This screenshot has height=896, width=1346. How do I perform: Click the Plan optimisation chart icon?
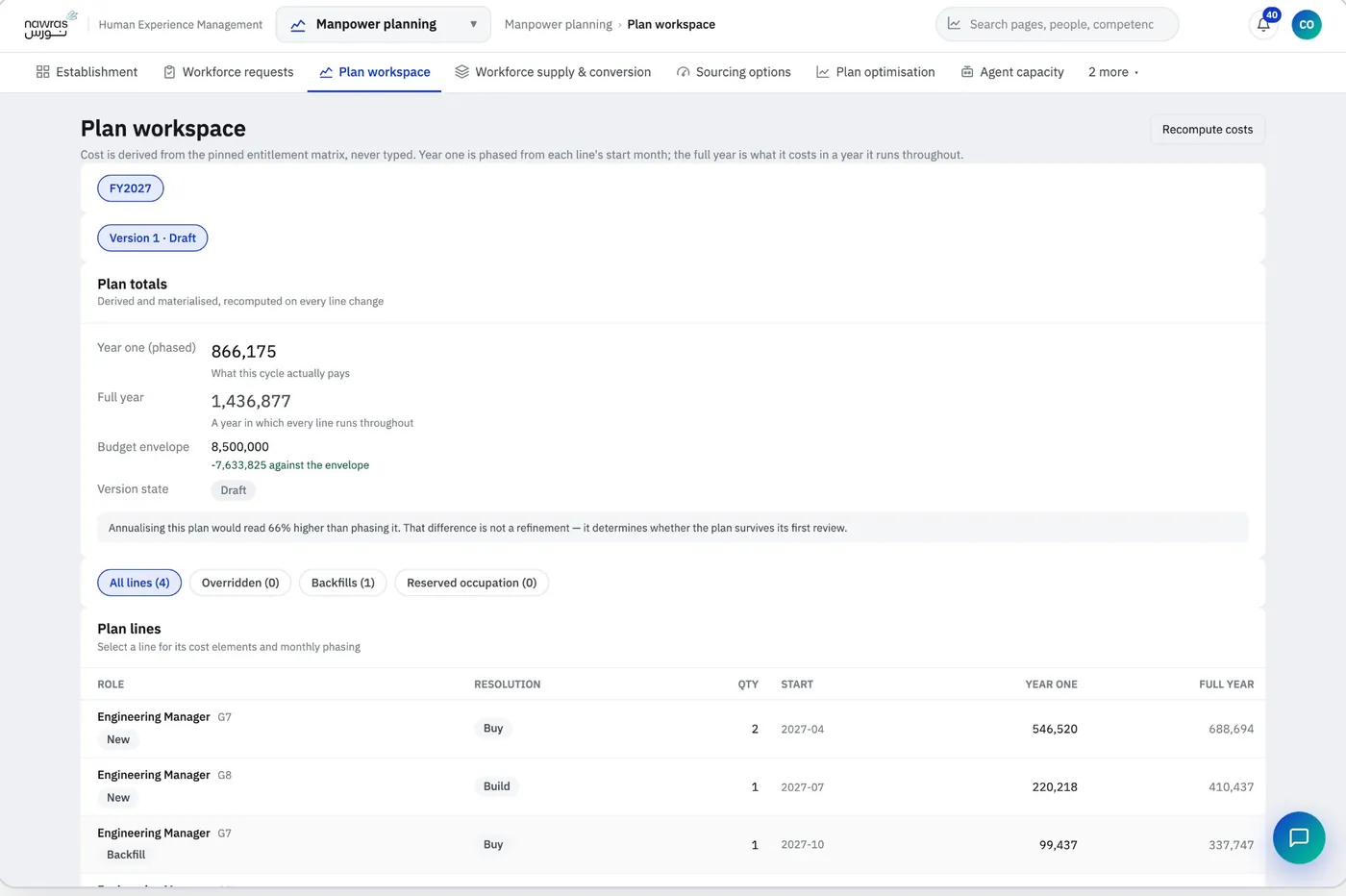coord(823,72)
